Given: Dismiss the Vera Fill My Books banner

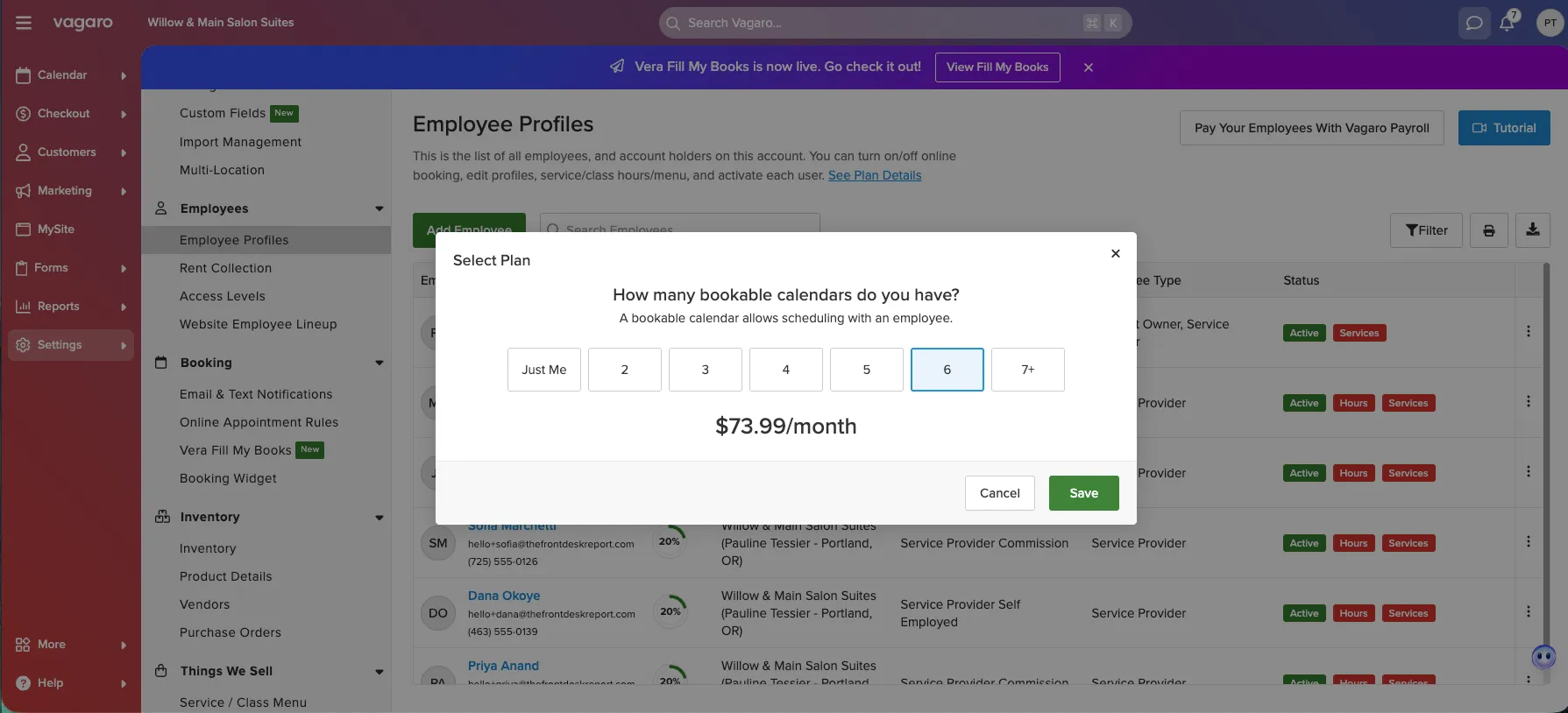Looking at the screenshot, I should click(x=1089, y=67).
